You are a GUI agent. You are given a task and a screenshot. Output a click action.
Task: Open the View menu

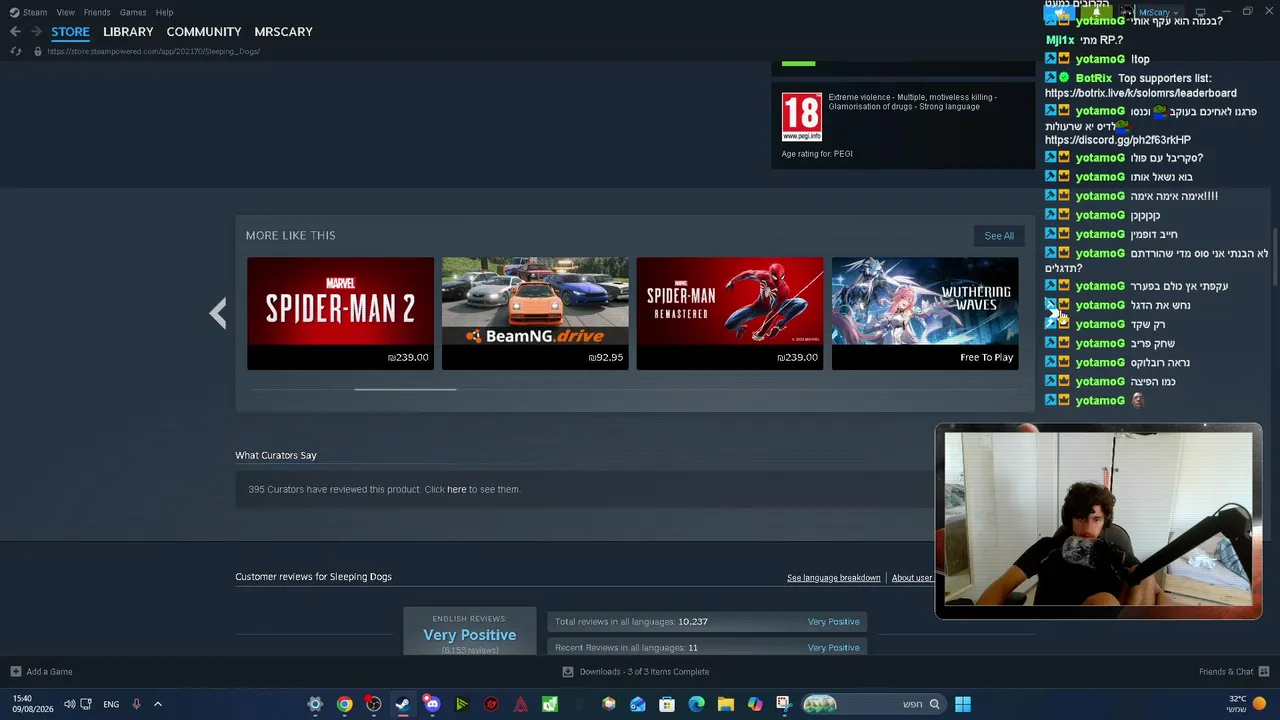(65, 12)
